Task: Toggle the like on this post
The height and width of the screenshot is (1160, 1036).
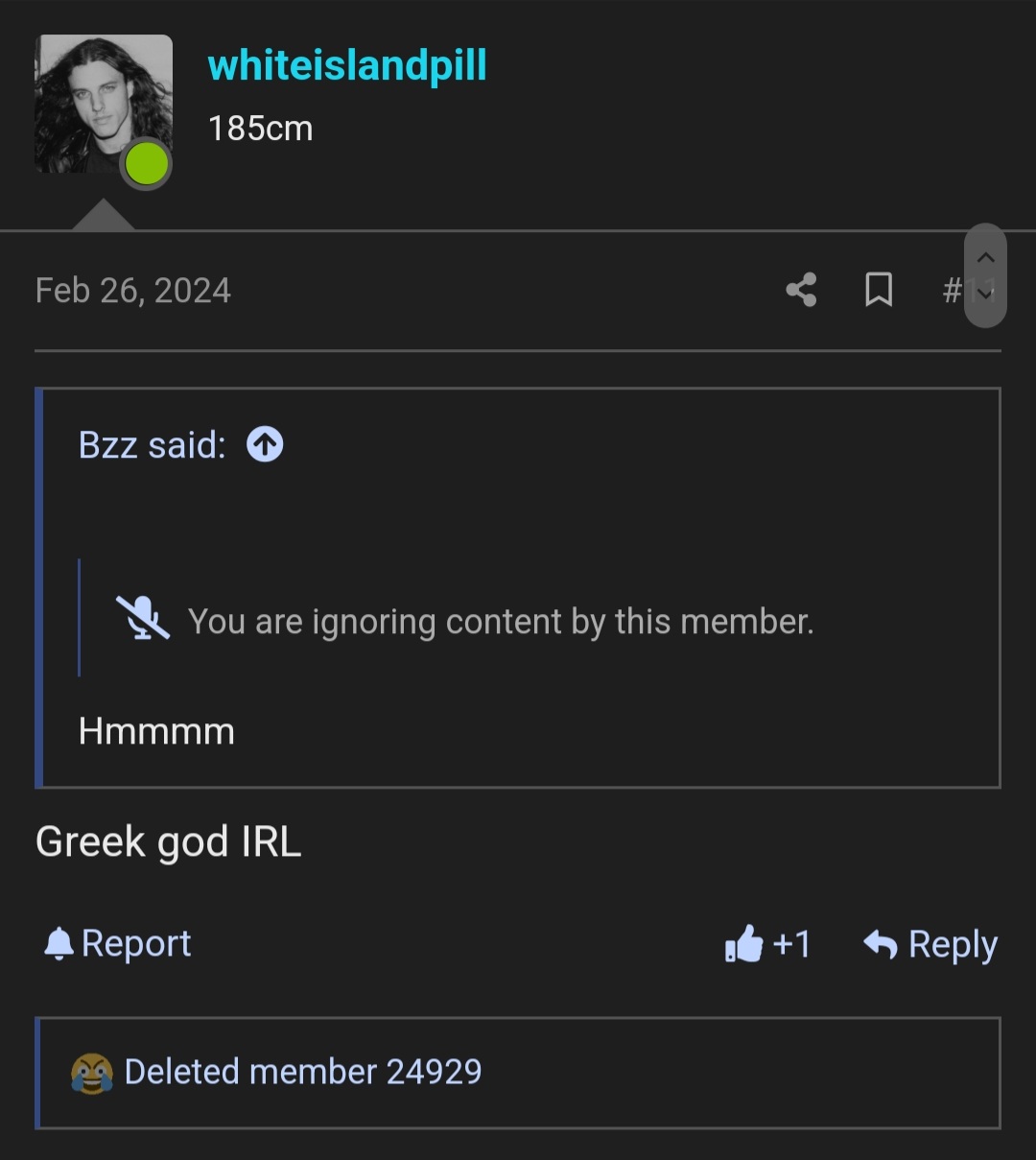Action: click(767, 945)
